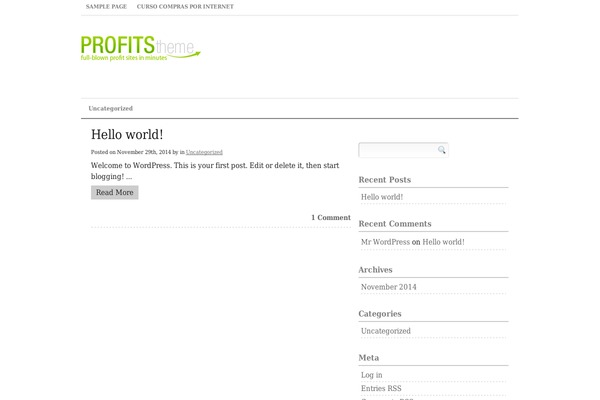
Task: Click the search magnifier icon
Action: [442, 150]
